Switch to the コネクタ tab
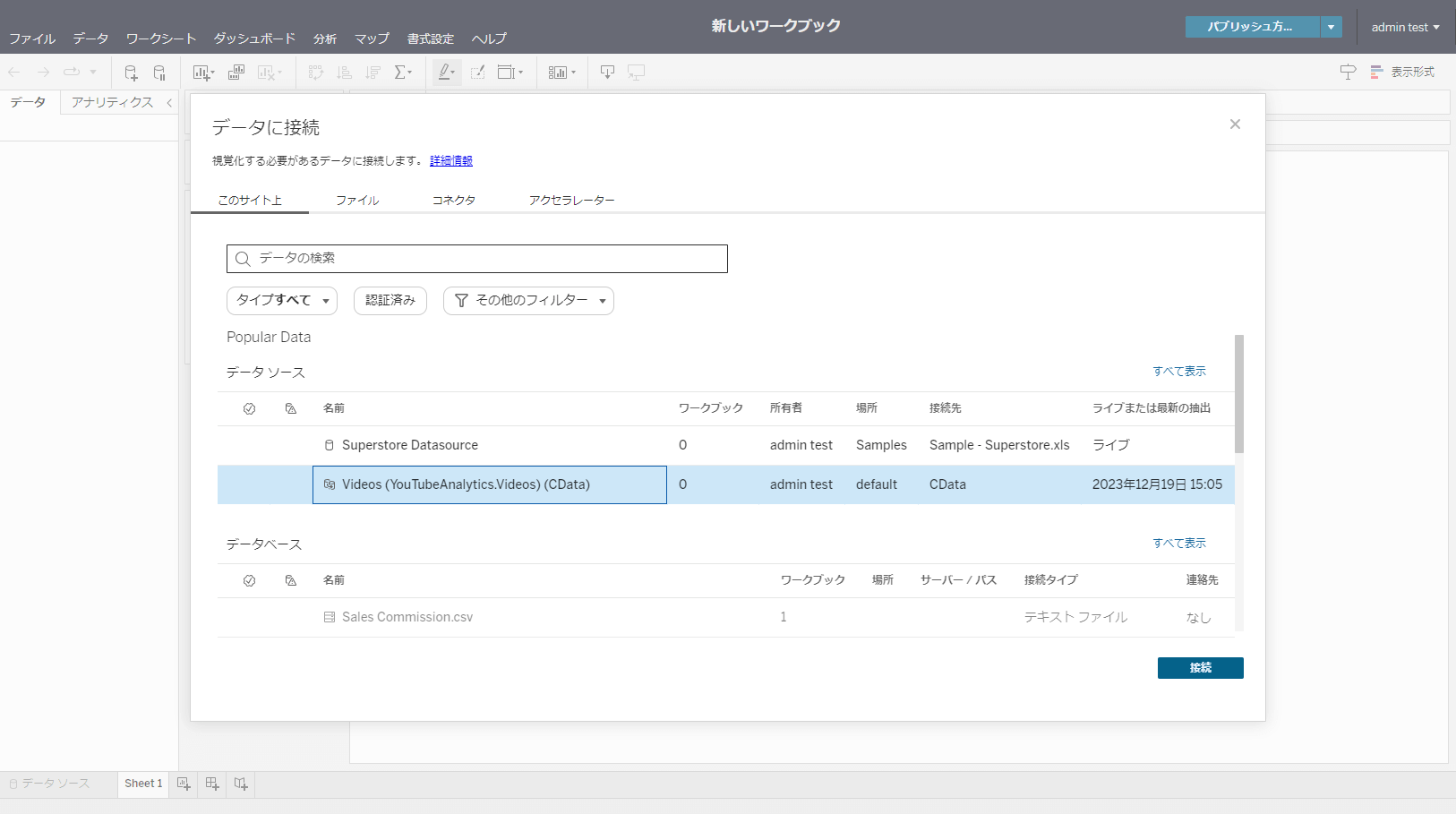Screen dimensions: 1456x814 [x=454, y=201]
